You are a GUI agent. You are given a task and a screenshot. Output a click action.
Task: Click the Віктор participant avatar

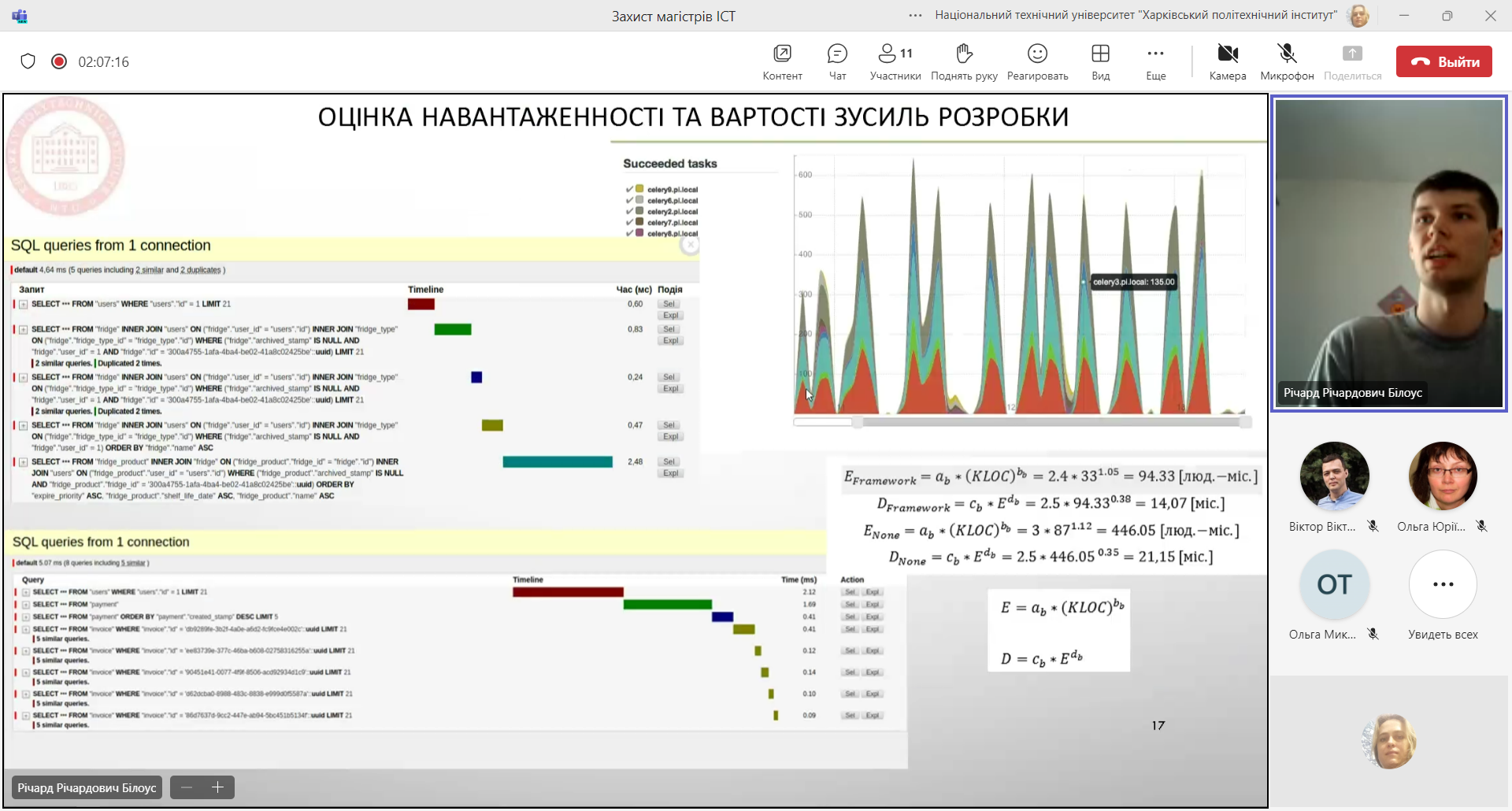1334,476
